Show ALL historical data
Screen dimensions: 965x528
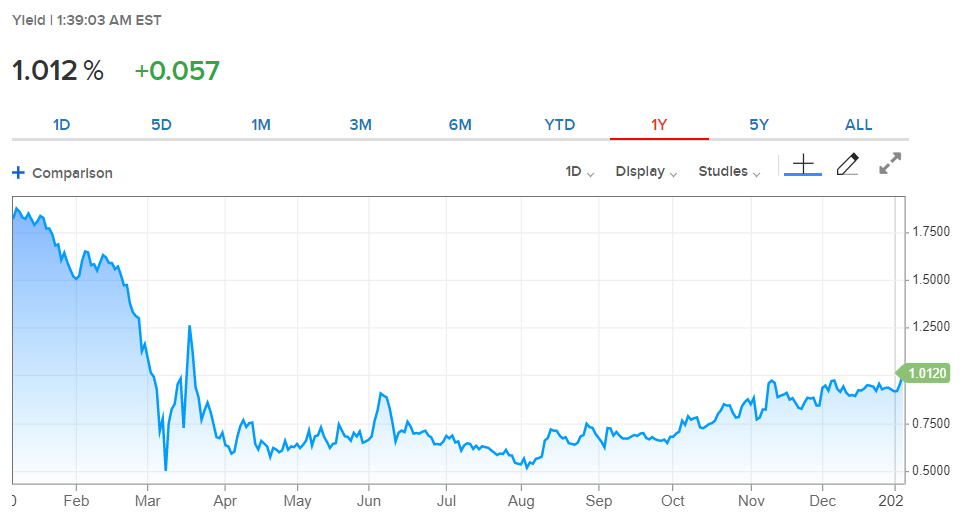tap(858, 125)
